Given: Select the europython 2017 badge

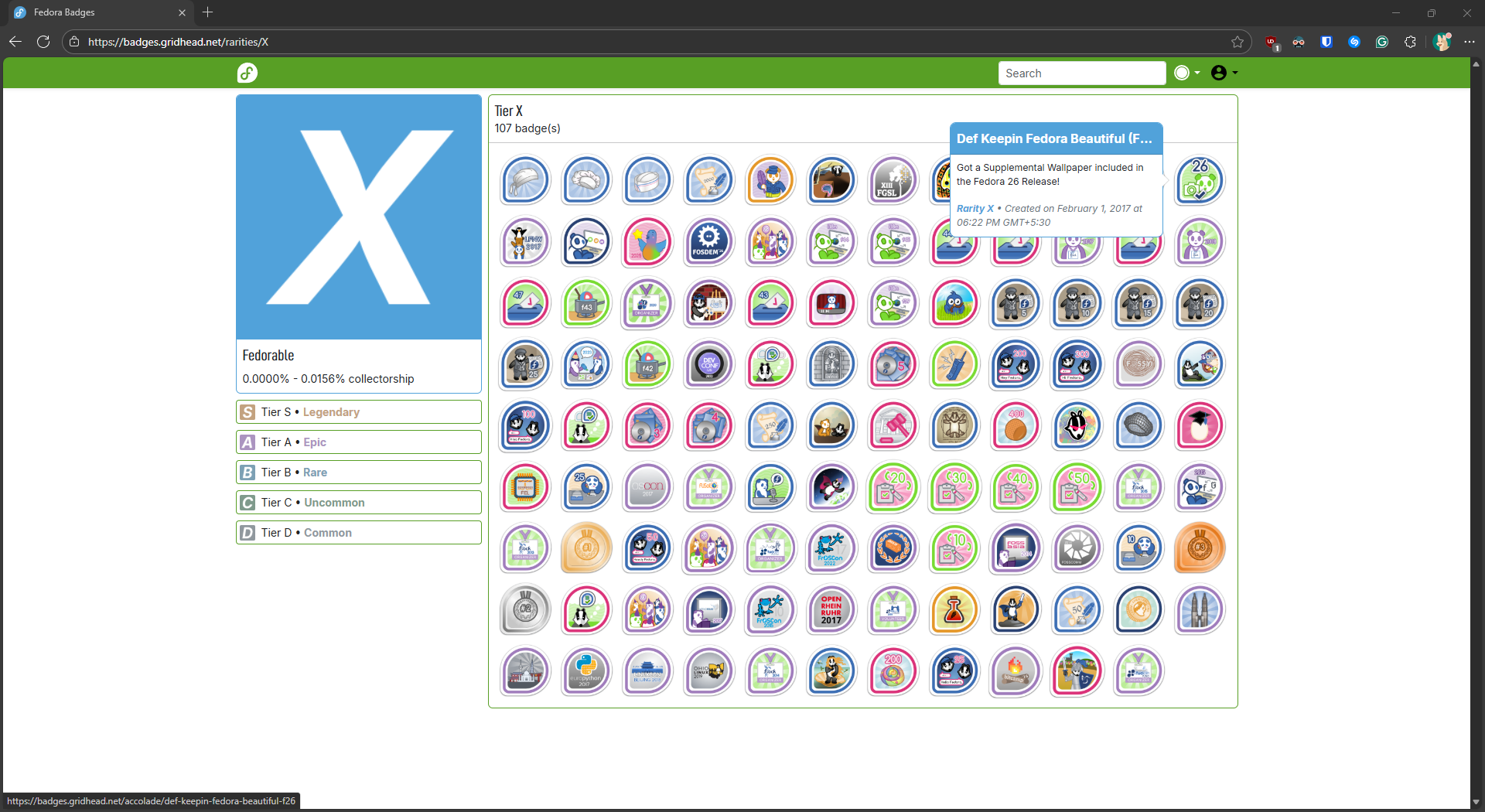Looking at the screenshot, I should point(586,670).
